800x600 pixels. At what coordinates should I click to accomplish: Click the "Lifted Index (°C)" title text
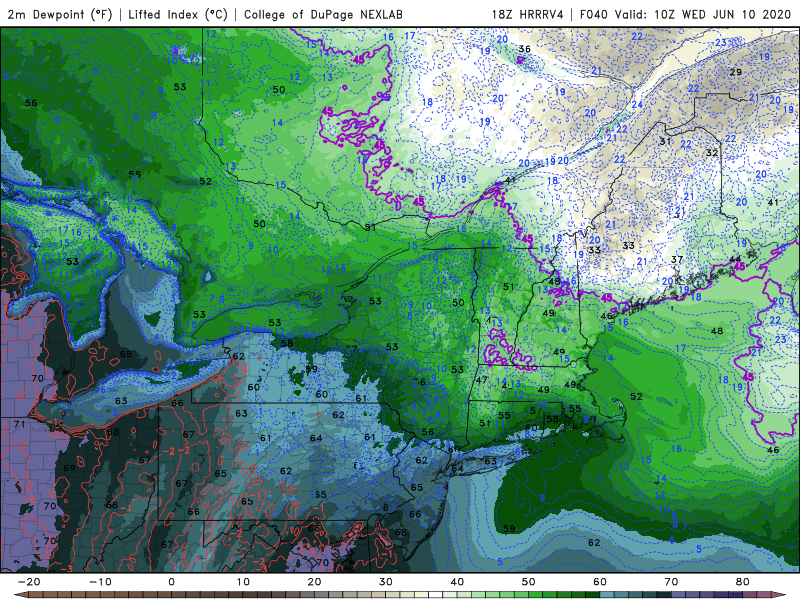point(178,14)
